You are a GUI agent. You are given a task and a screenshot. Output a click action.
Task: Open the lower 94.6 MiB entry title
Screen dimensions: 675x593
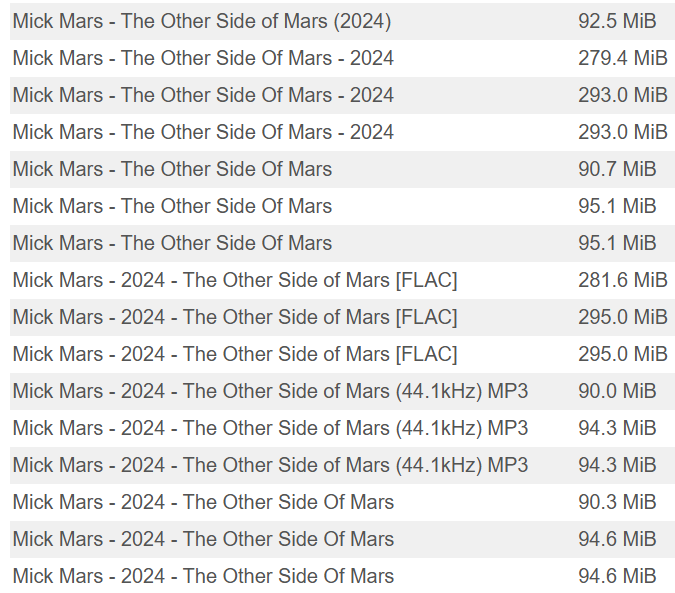(x=203, y=576)
